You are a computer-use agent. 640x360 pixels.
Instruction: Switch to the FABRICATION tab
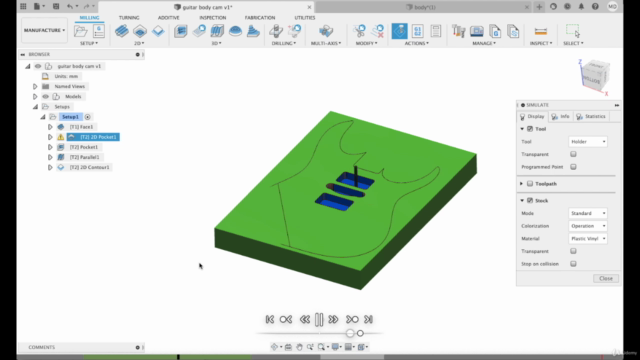260,18
